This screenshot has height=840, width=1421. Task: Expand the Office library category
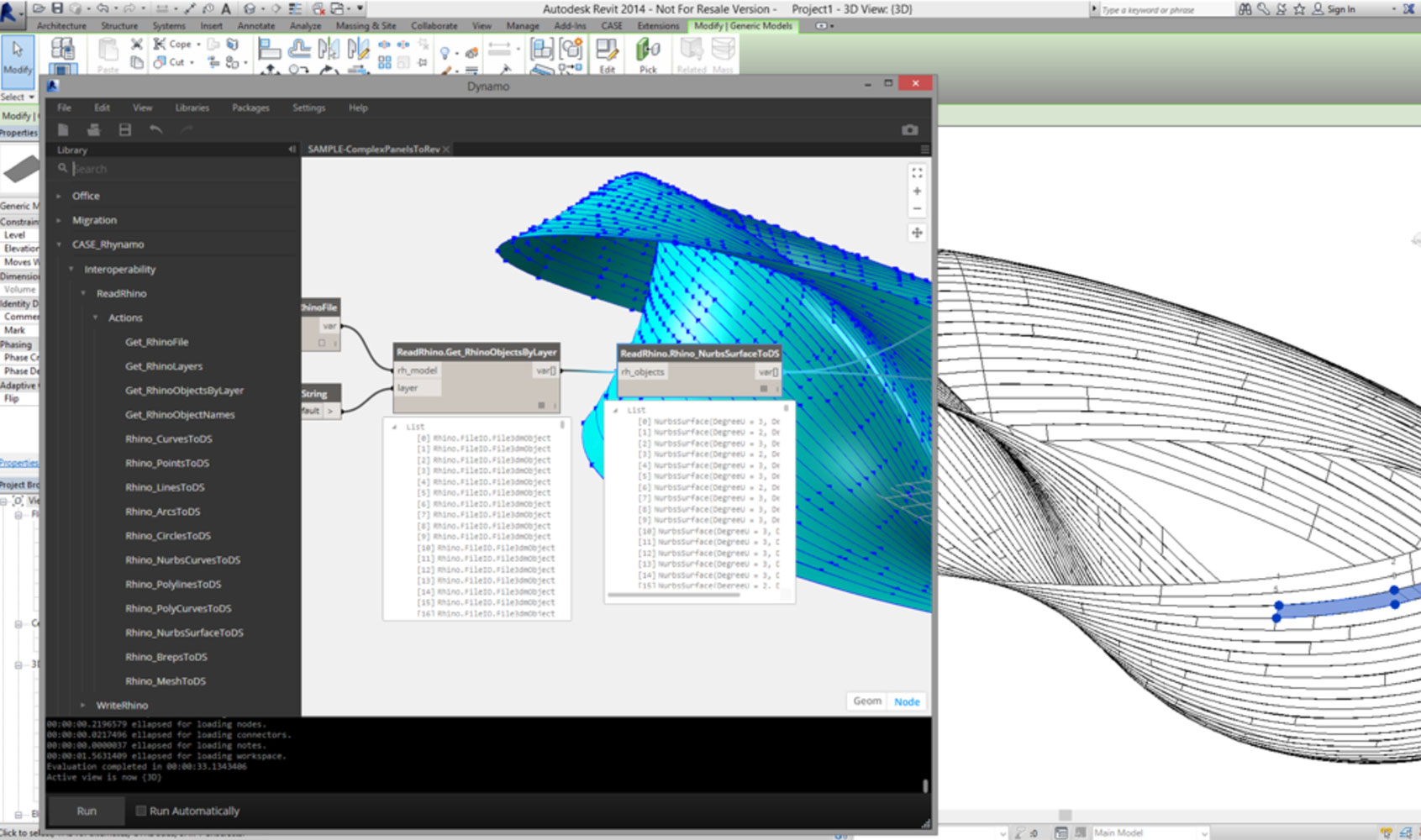click(57, 195)
